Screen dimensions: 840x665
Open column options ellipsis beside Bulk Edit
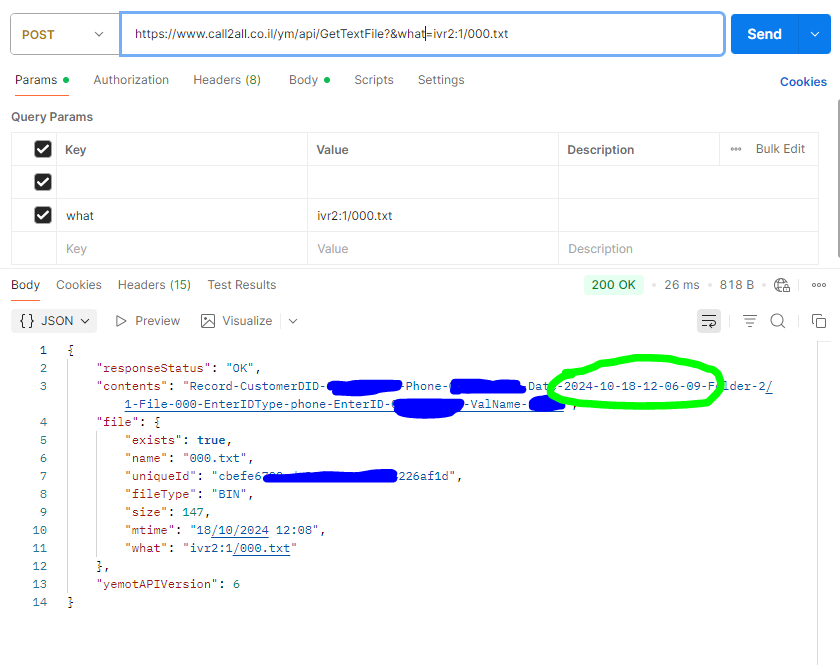coord(736,149)
